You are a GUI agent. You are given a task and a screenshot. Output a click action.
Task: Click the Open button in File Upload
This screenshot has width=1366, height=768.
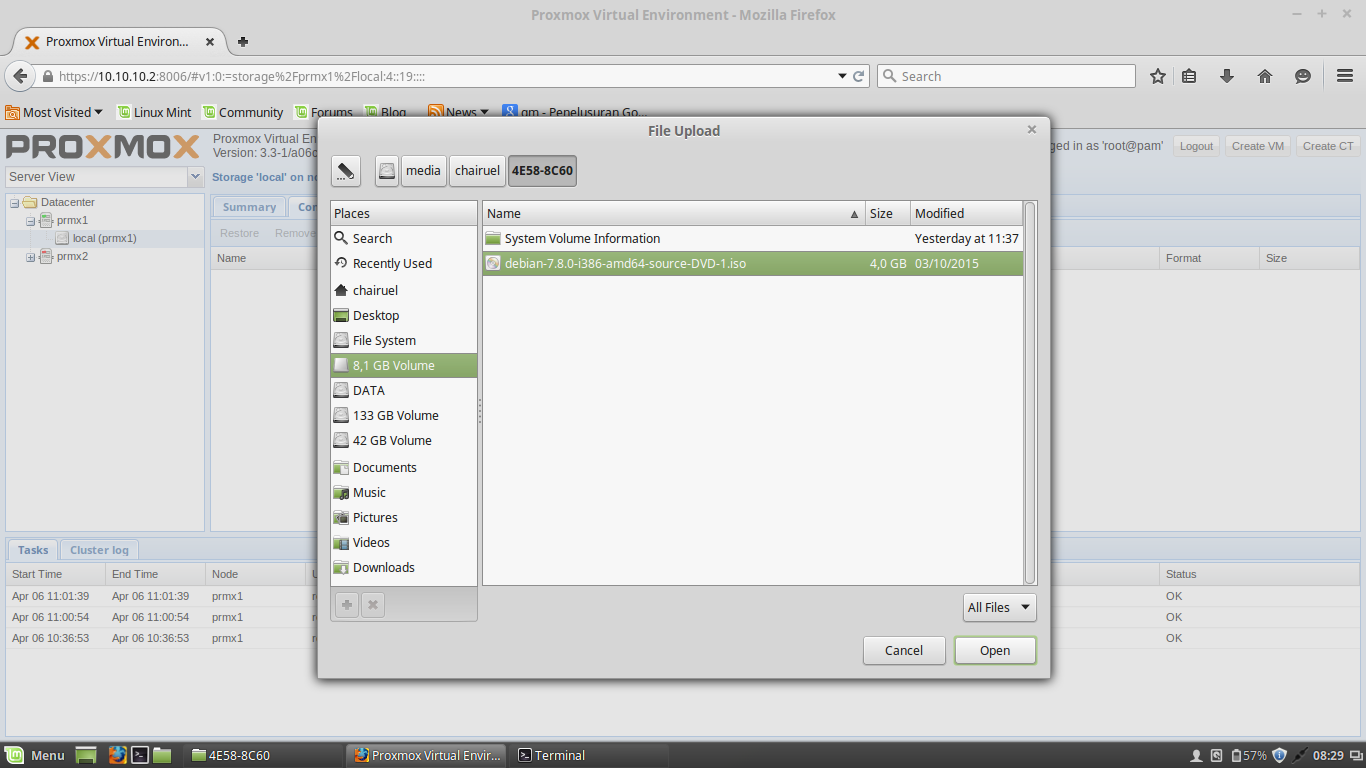click(x=995, y=650)
